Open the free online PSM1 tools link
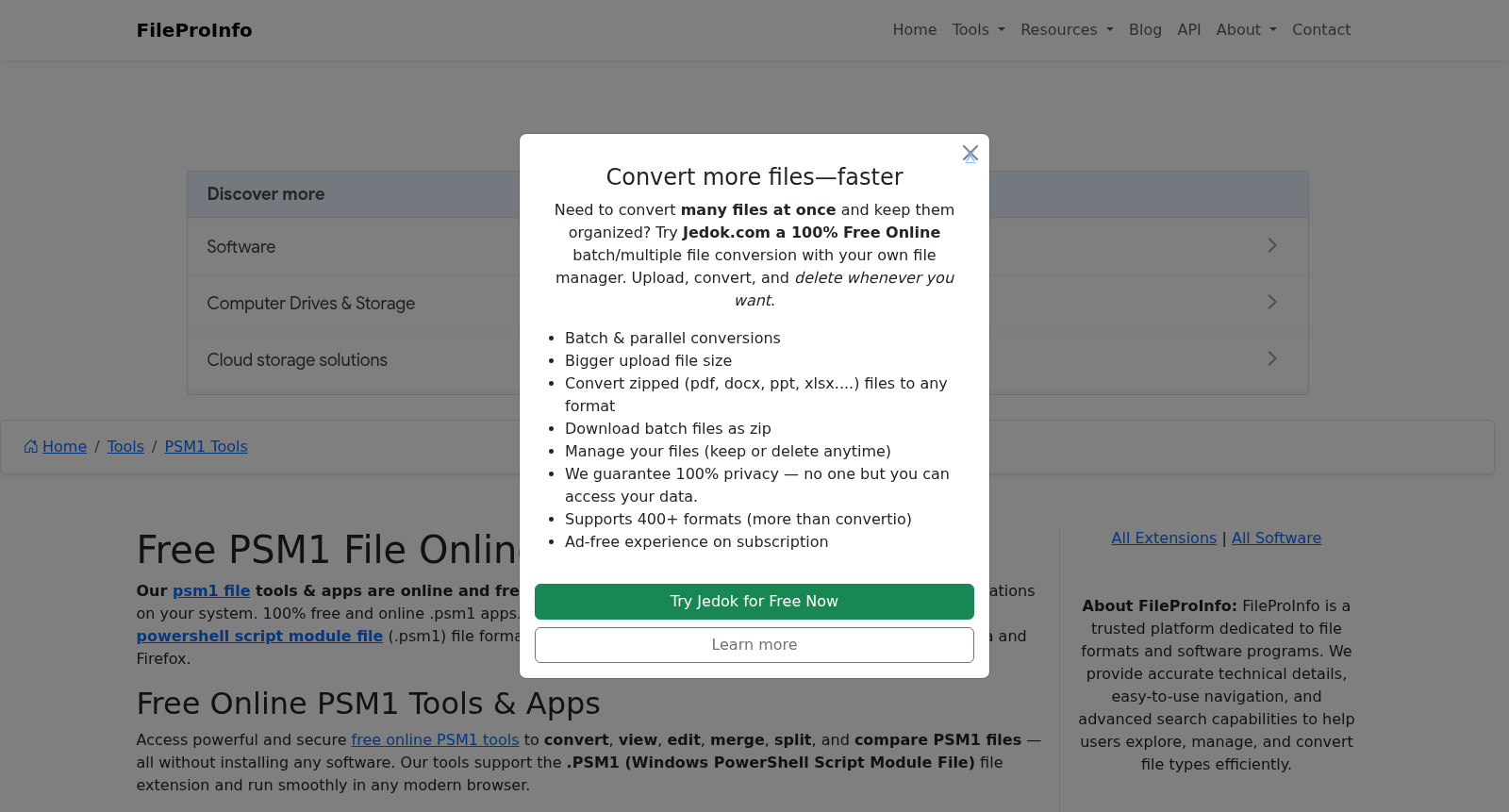The image size is (1509, 812). click(x=435, y=740)
